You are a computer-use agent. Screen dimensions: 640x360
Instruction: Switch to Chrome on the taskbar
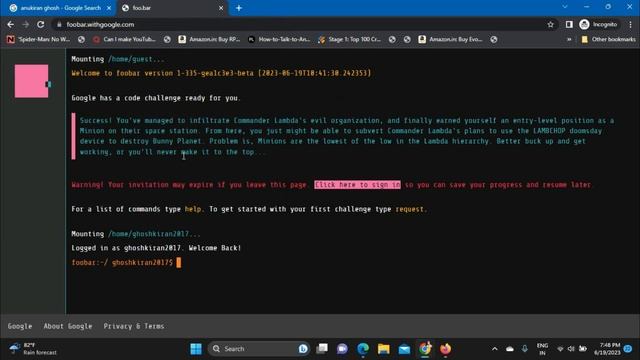click(425, 349)
